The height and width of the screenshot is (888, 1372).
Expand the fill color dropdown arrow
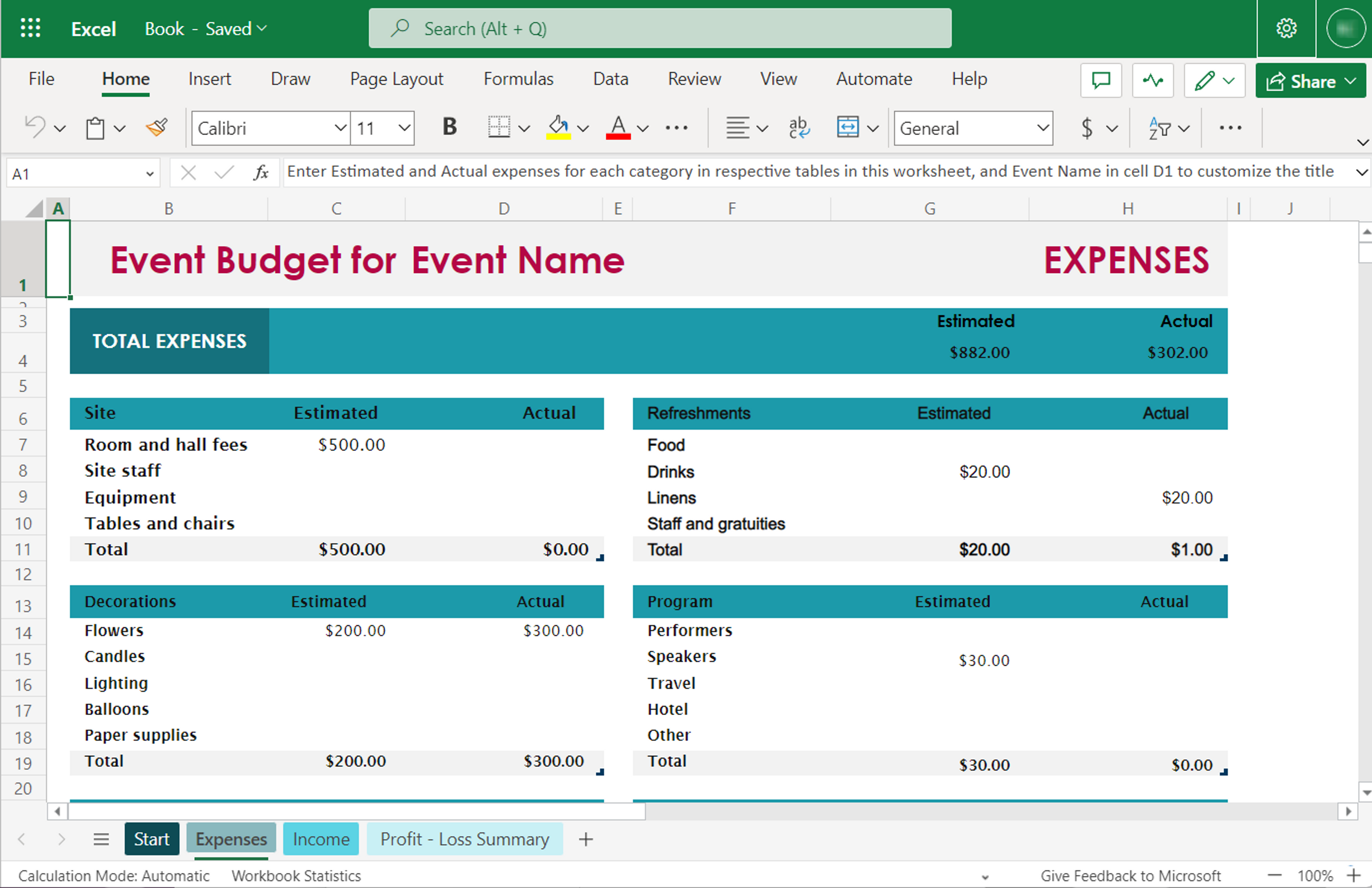583,128
